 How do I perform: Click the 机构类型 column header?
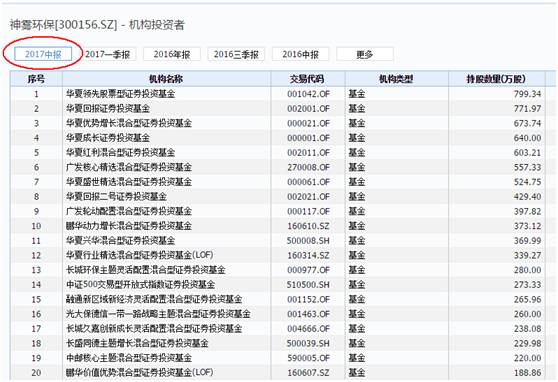click(396, 79)
